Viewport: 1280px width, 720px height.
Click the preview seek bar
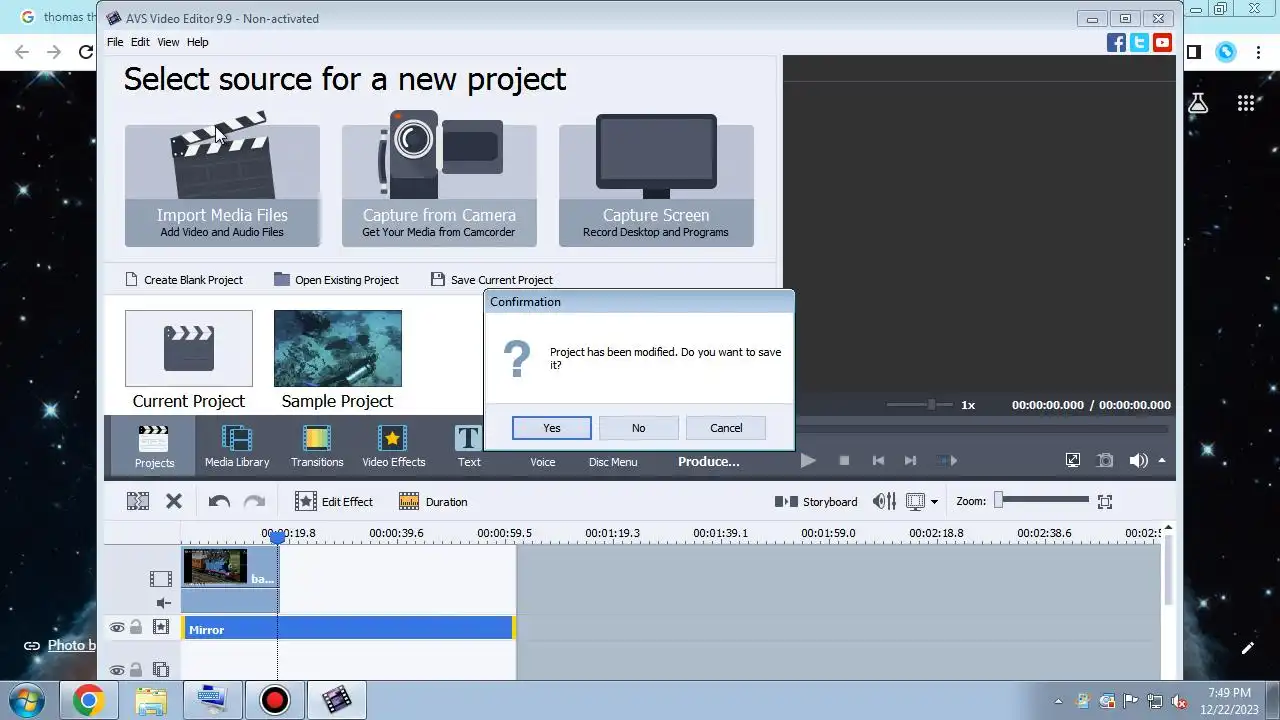[x=982, y=429]
